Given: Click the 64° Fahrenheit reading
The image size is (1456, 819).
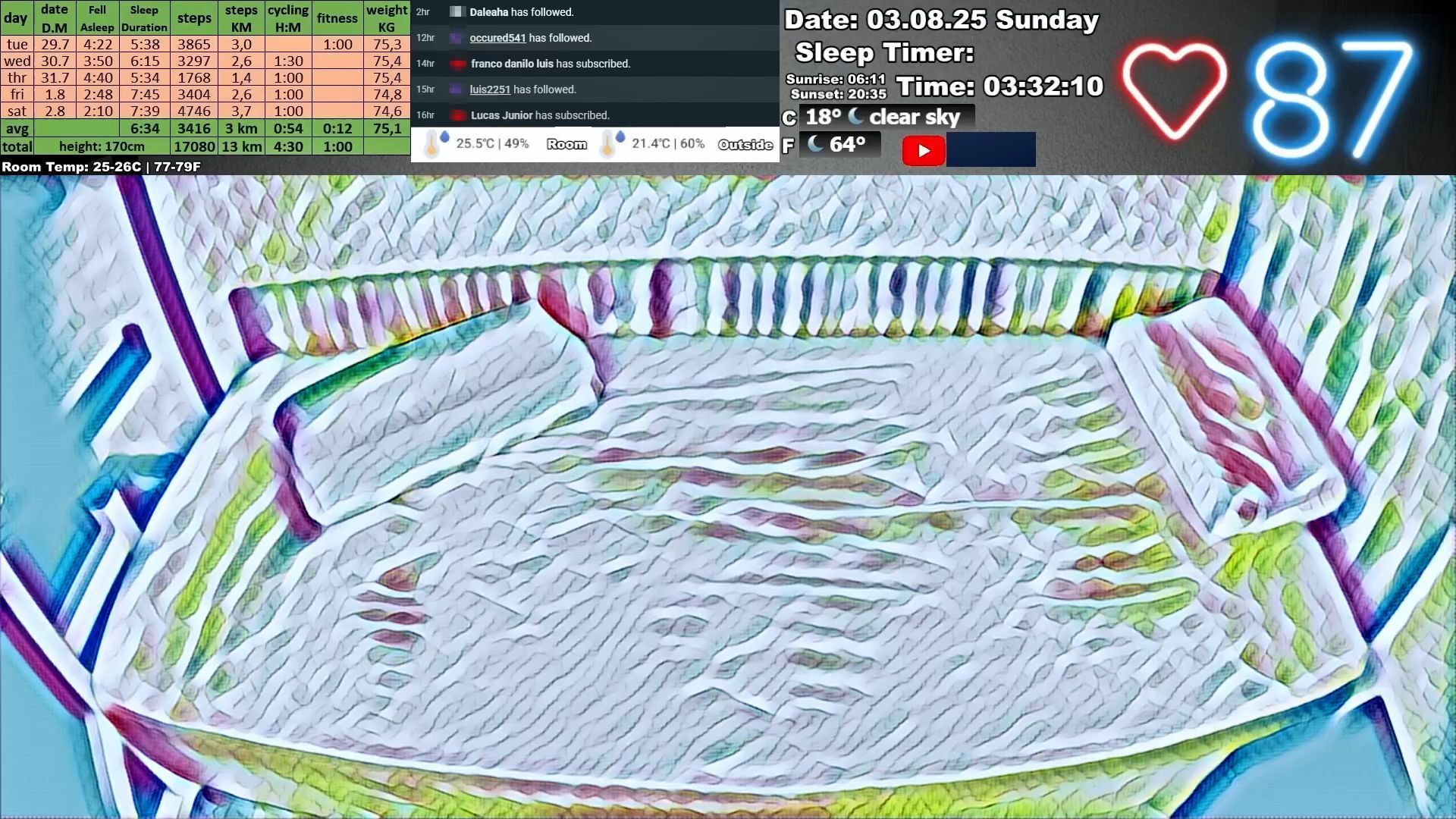Looking at the screenshot, I should click(x=847, y=144).
